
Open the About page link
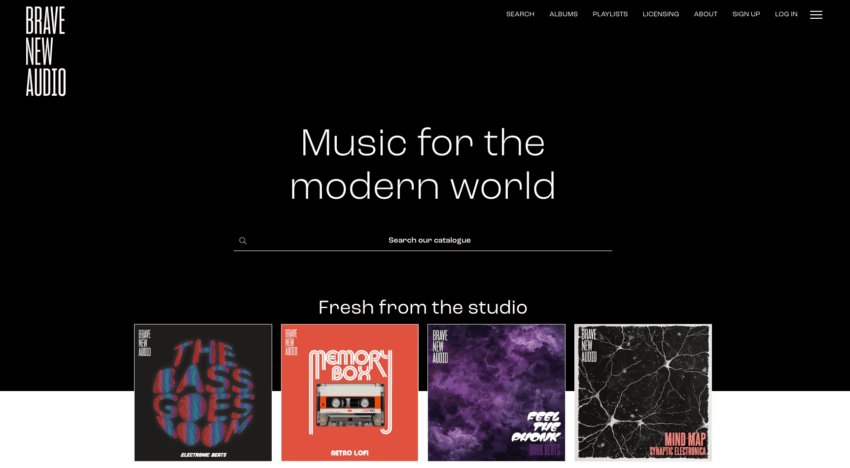[x=705, y=14]
